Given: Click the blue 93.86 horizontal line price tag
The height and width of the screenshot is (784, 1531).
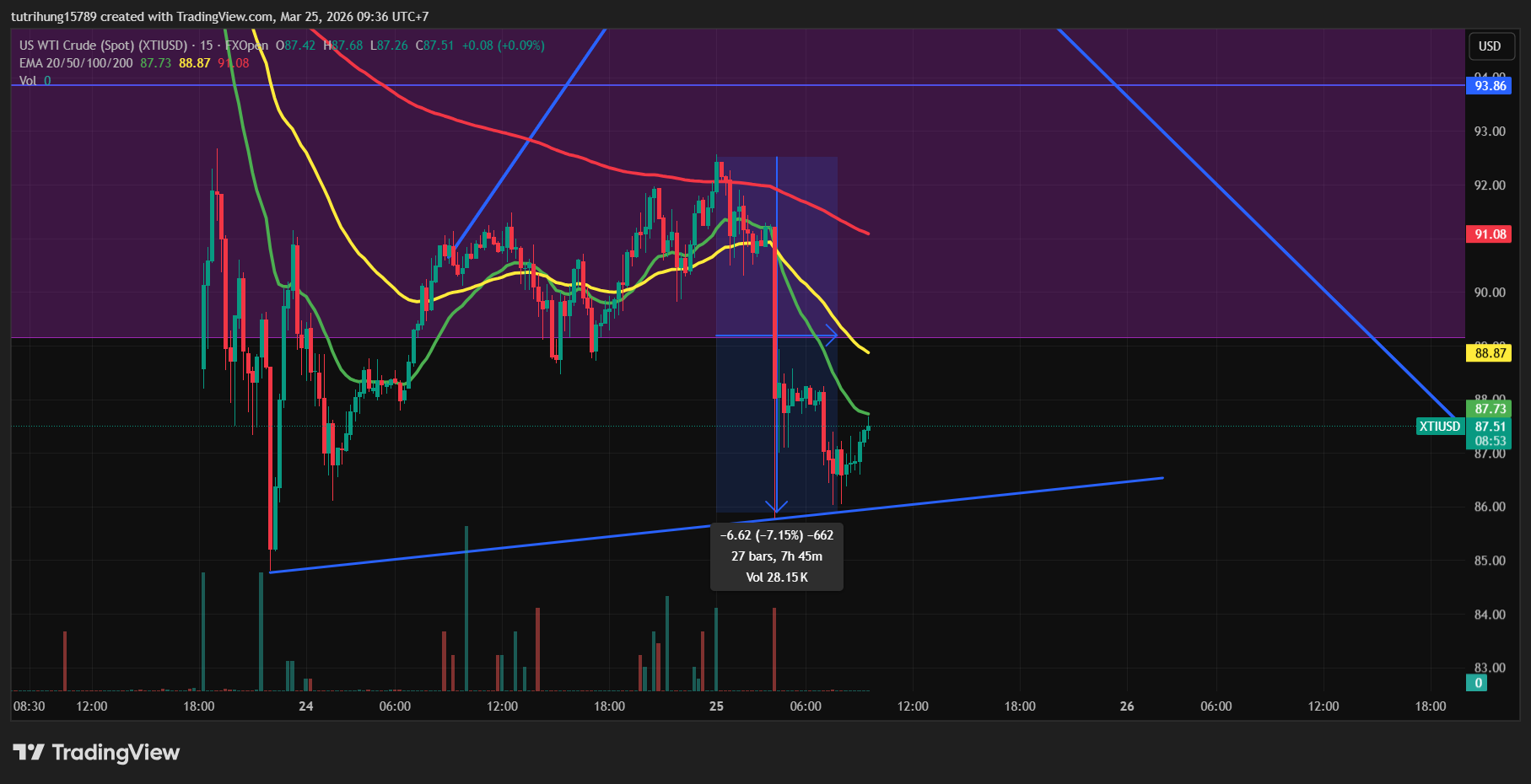Looking at the screenshot, I should pos(1490,85).
